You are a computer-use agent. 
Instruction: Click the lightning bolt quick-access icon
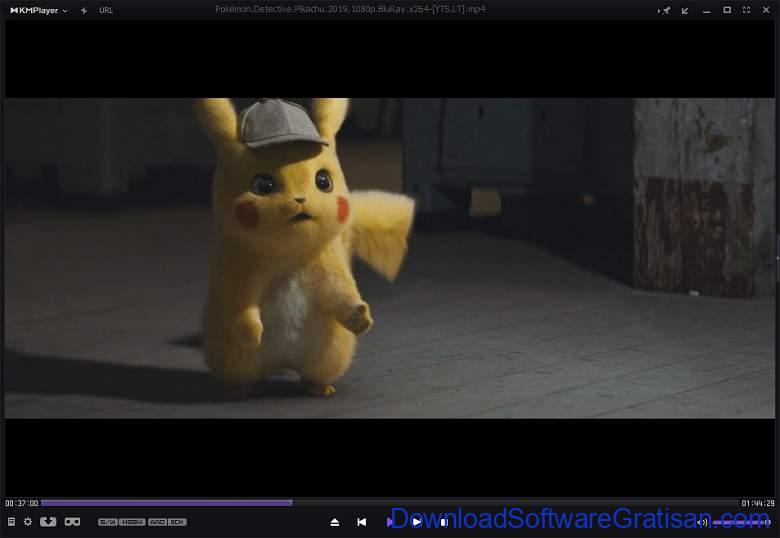(84, 10)
